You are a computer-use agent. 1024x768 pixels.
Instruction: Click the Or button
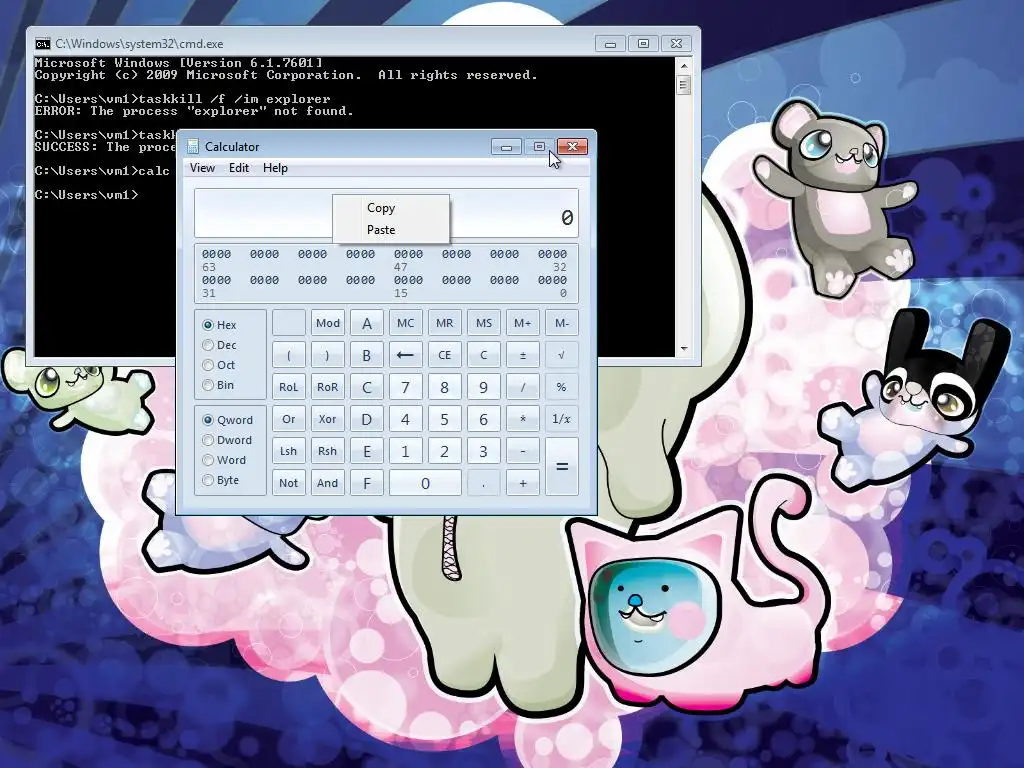click(x=289, y=419)
